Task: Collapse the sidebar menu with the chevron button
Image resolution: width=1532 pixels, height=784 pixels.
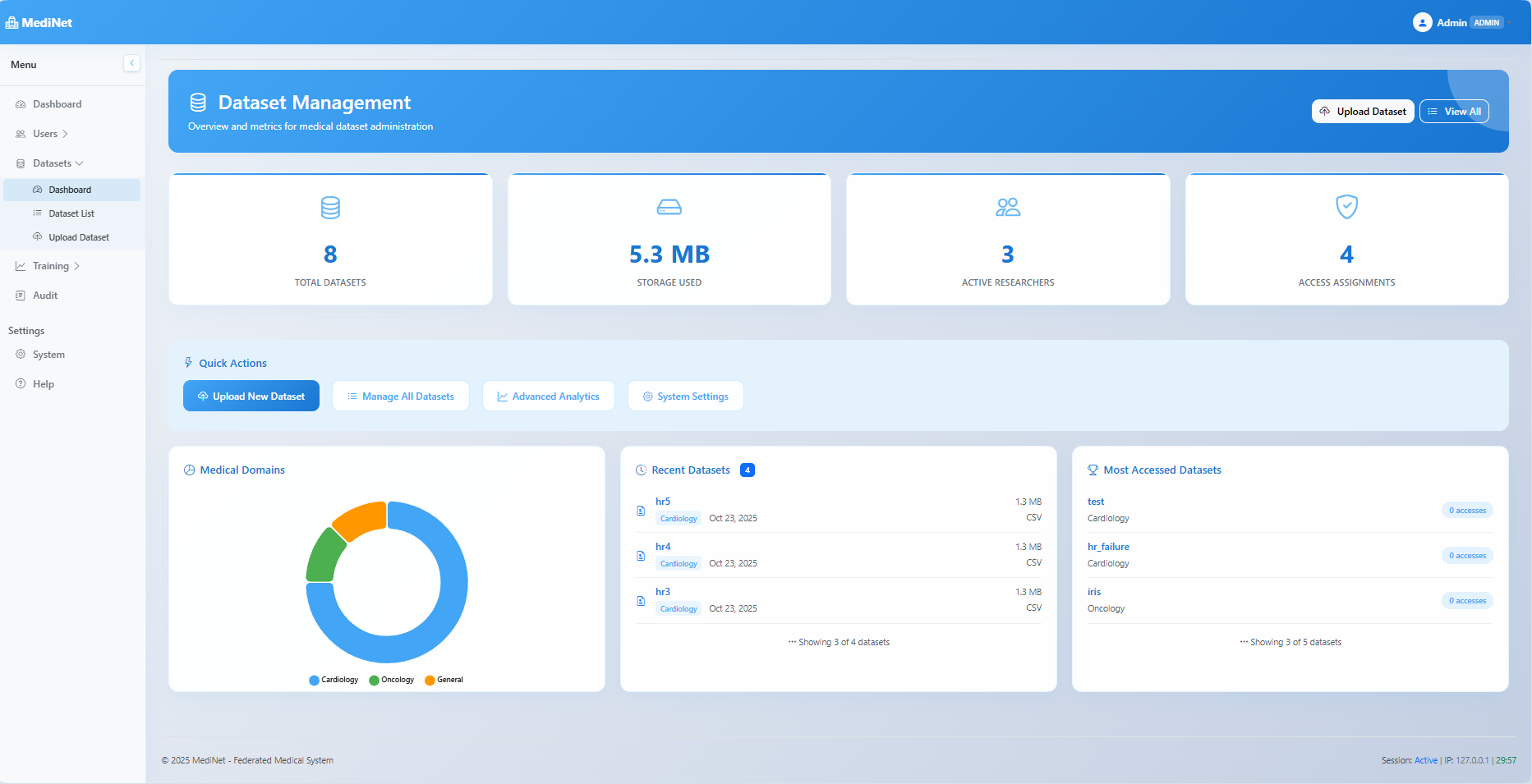Action: (131, 62)
